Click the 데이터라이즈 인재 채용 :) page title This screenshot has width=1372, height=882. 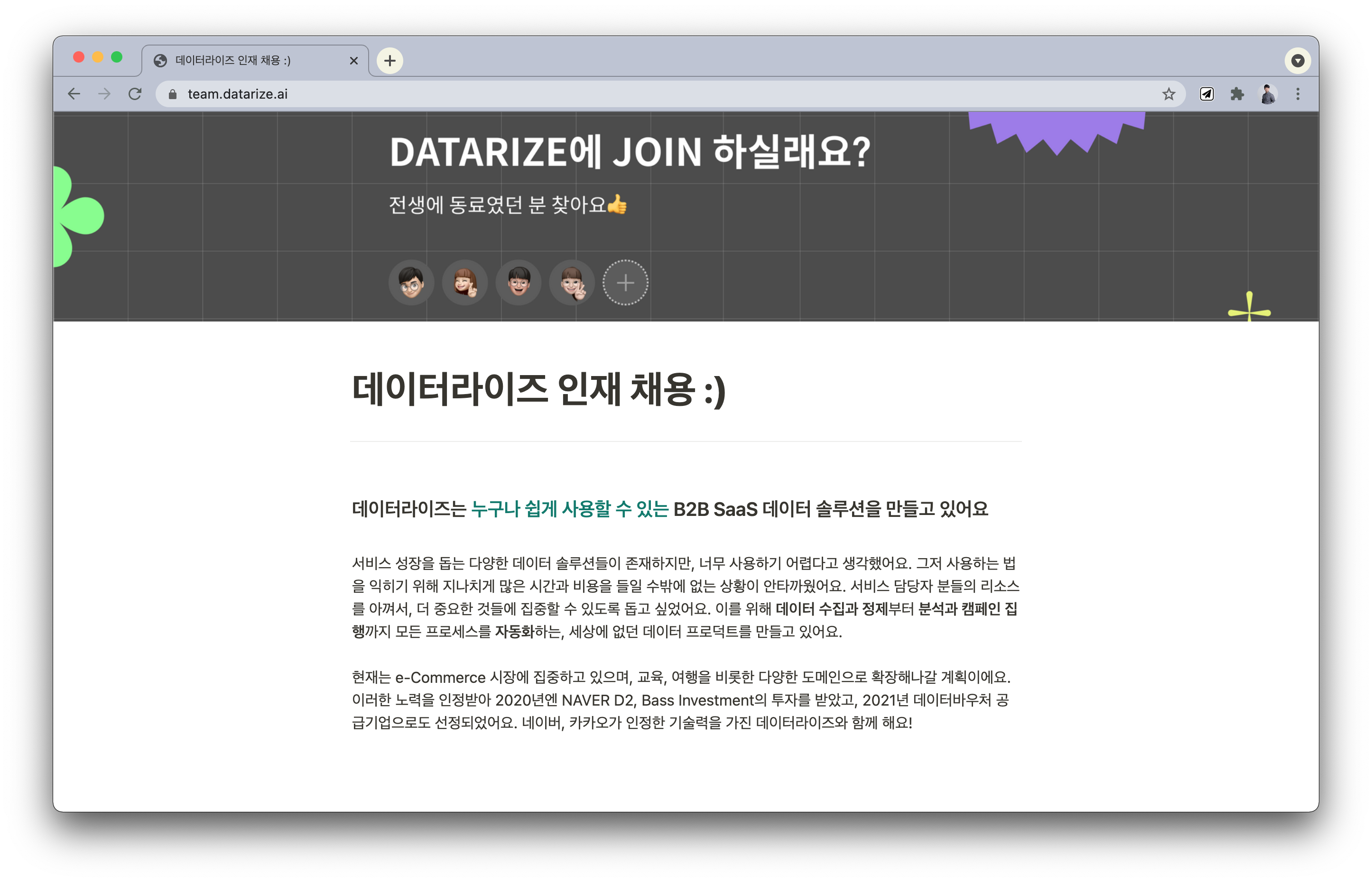(x=538, y=390)
